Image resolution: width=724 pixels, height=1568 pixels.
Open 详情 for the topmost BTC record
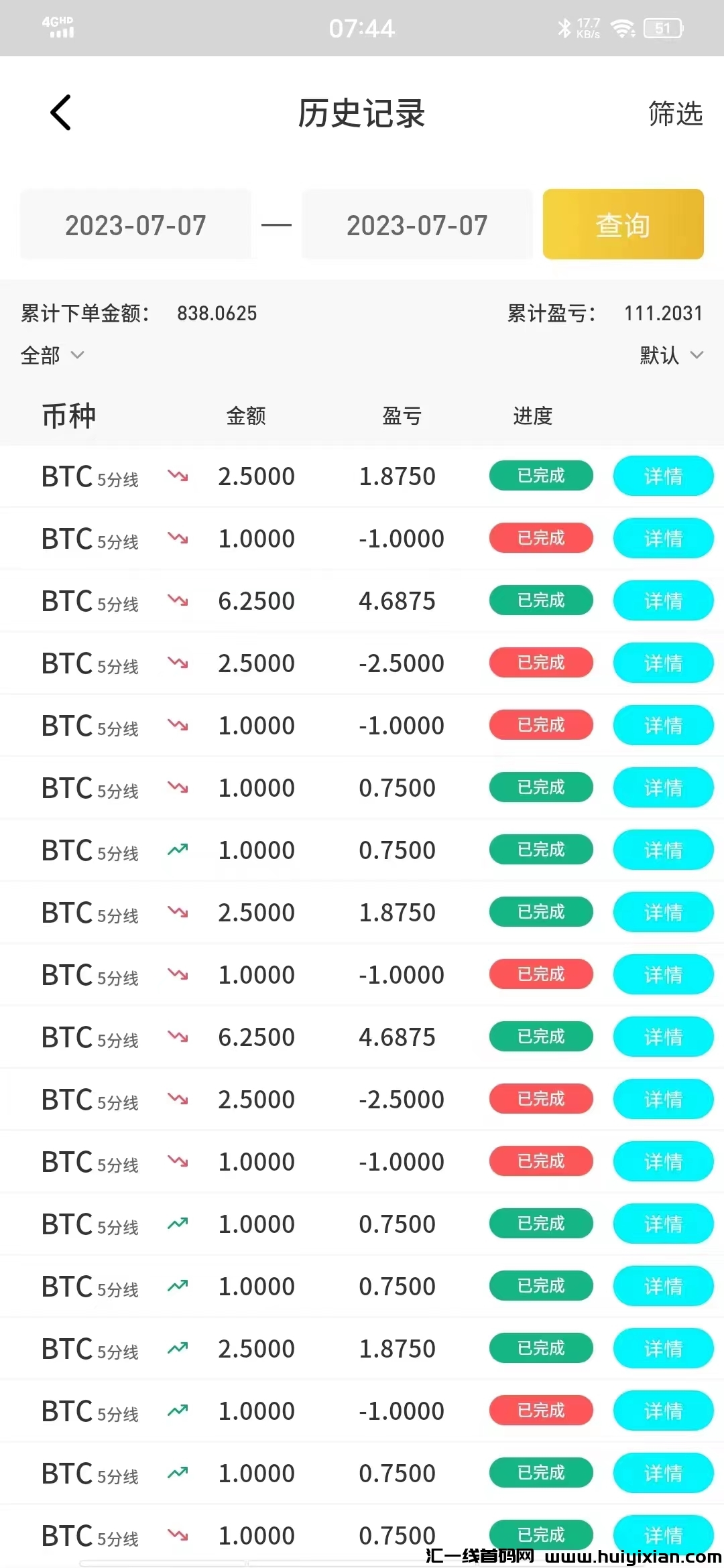[663, 476]
